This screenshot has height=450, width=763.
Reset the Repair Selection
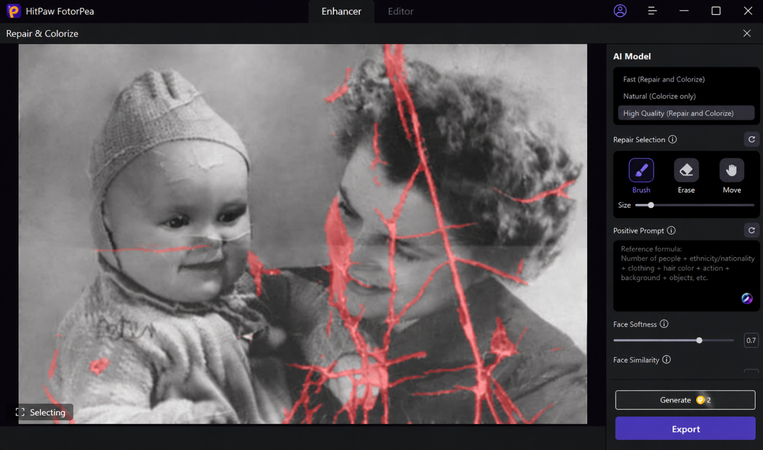coord(751,140)
